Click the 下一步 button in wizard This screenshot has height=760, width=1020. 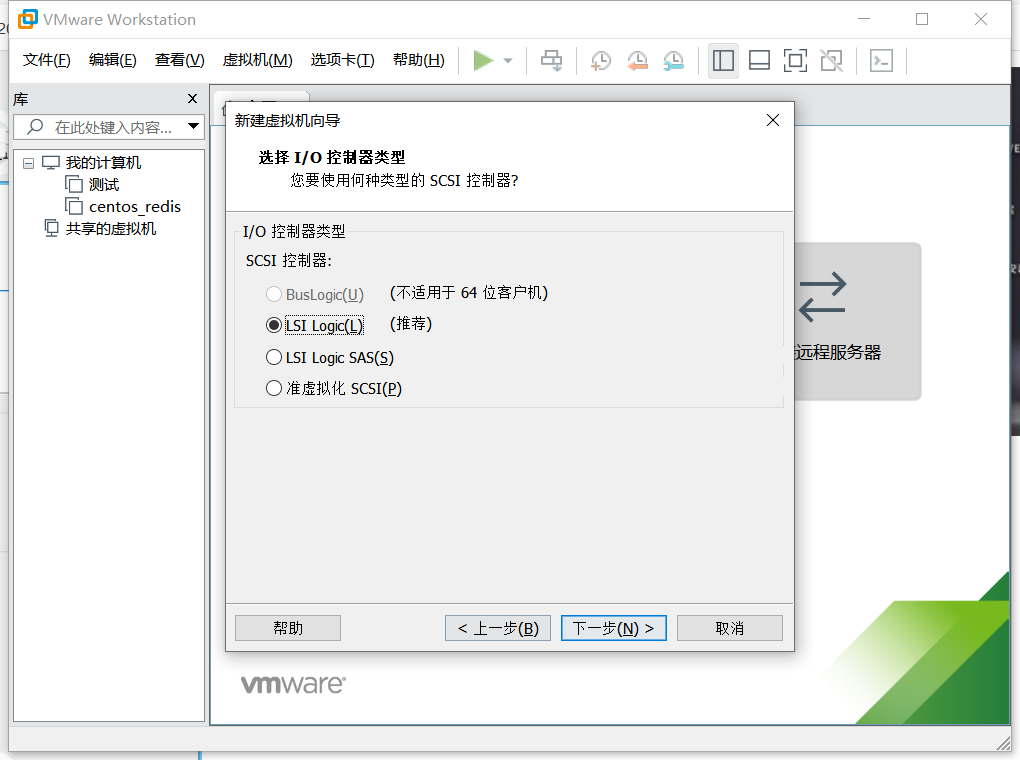[613, 627]
